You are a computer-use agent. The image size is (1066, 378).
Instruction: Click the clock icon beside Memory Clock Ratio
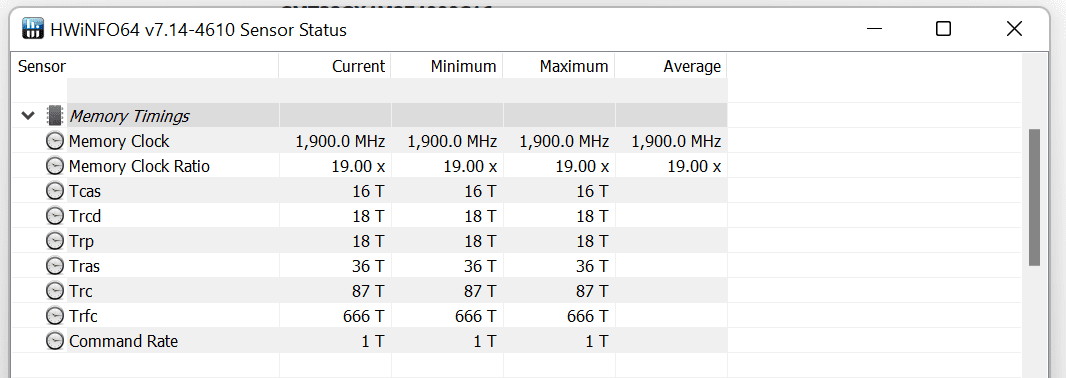pyautogui.click(x=54, y=167)
